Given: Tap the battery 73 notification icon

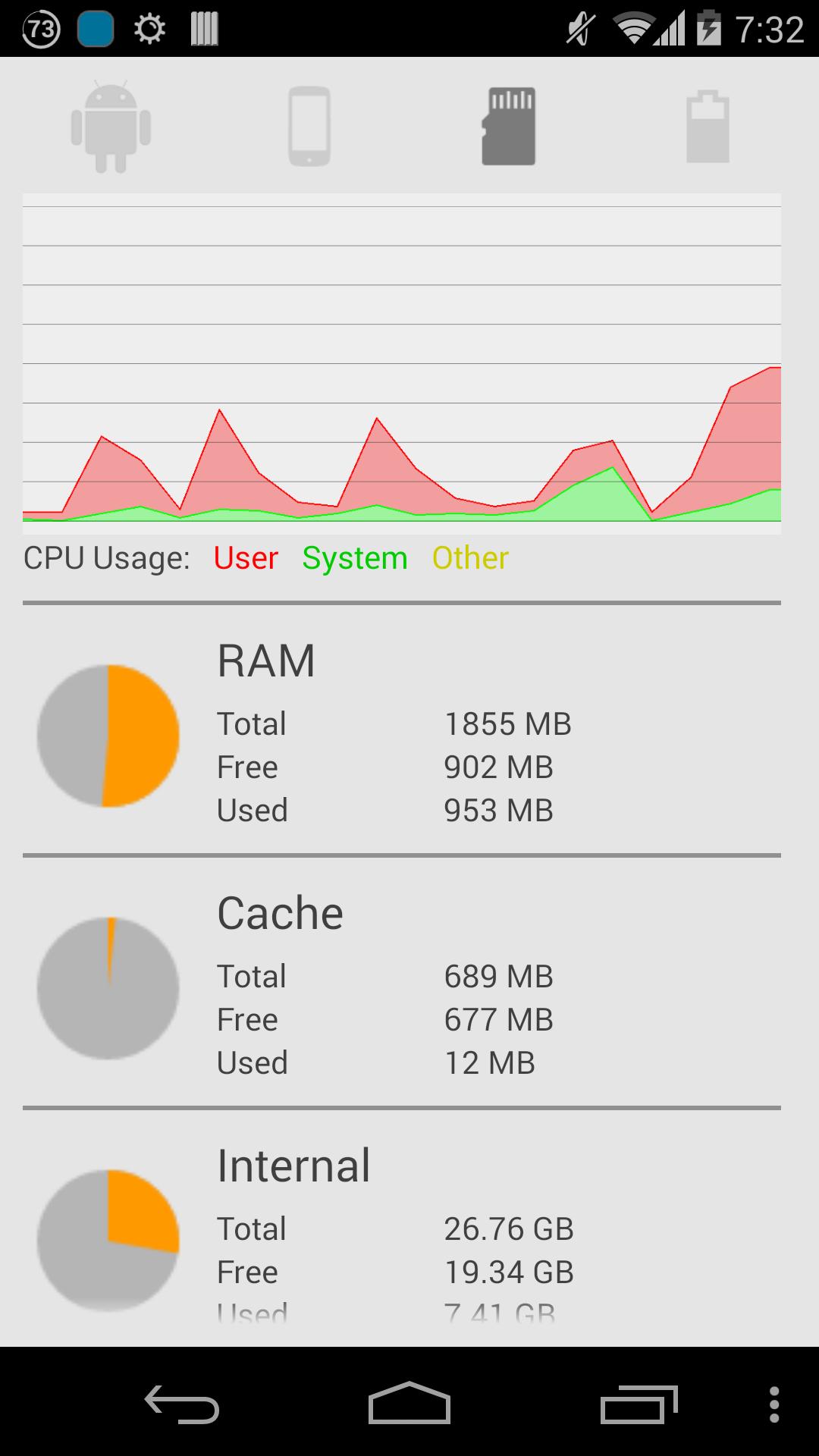Looking at the screenshot, I should pos(41,30).
